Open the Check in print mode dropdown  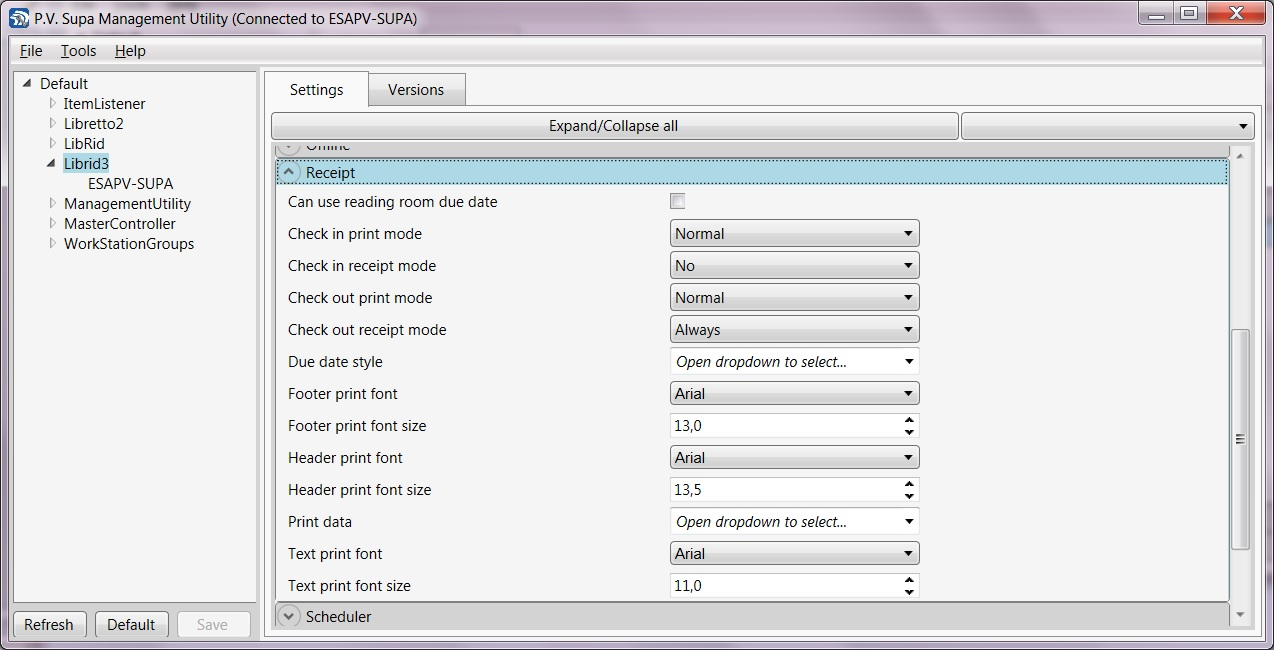794,234
